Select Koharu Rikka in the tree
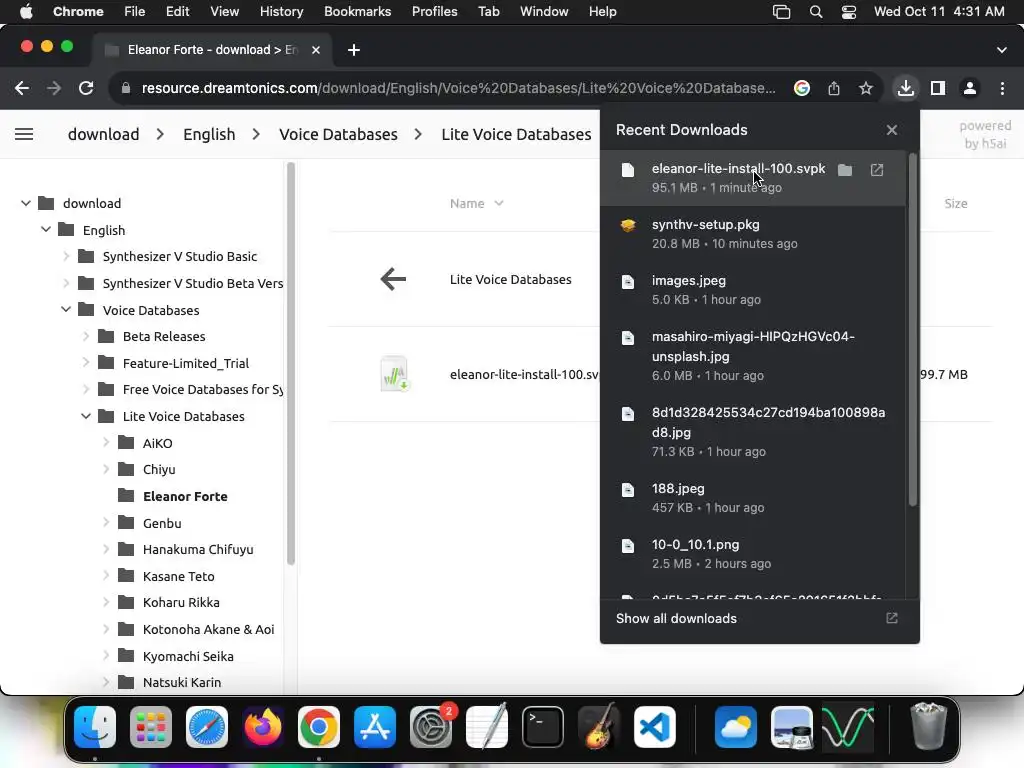The image size is (1024, 768). (x=181, y=602)
